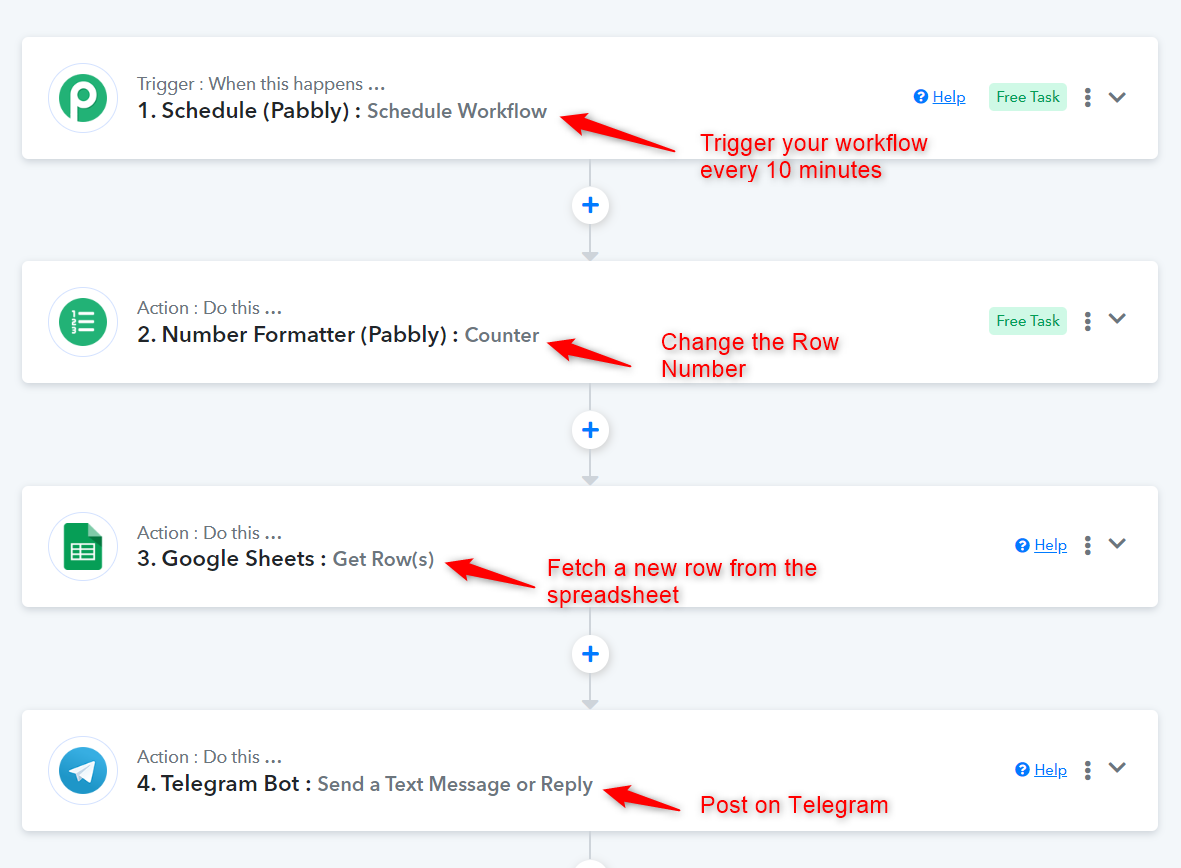Open three-dot menu for Number Formatter step
The image size is (1181, 868).
(x=1088, y=321)
